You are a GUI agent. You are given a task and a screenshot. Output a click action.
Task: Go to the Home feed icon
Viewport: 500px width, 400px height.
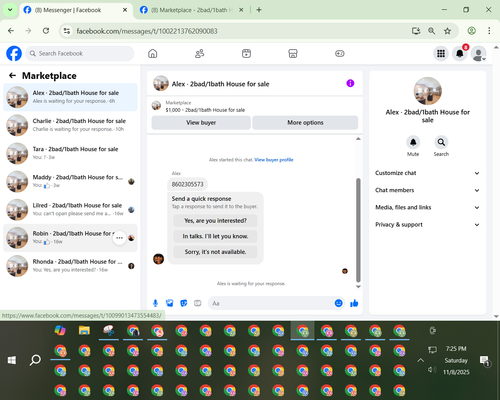click(153, 53)
